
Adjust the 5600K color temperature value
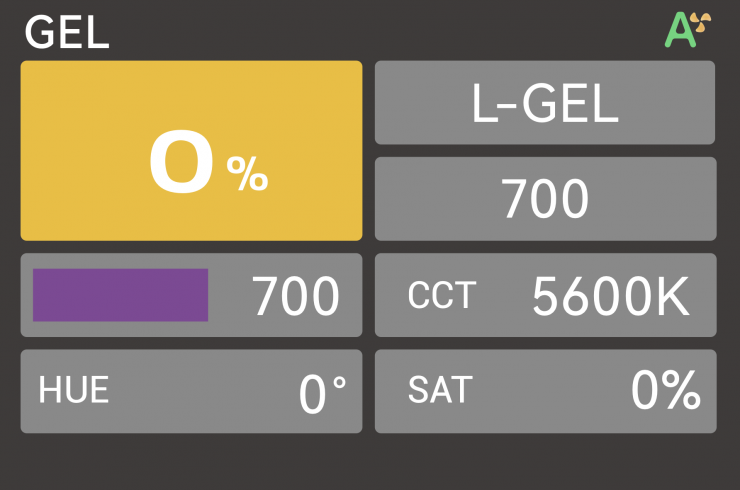(x=610, y=296)
